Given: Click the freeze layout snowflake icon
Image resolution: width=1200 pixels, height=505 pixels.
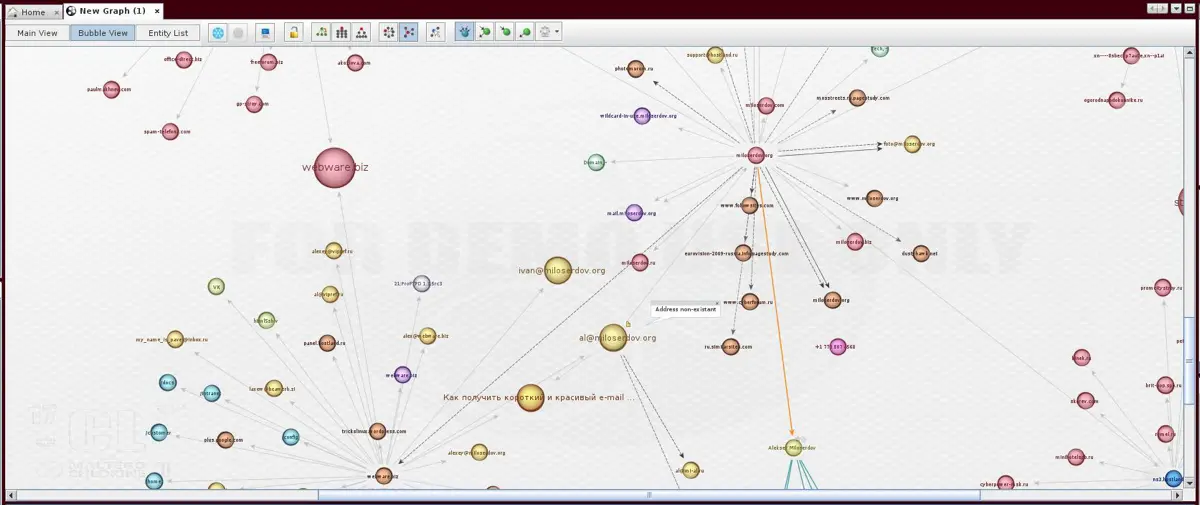Looking at the screenshot, I should (x=217, y=33).
